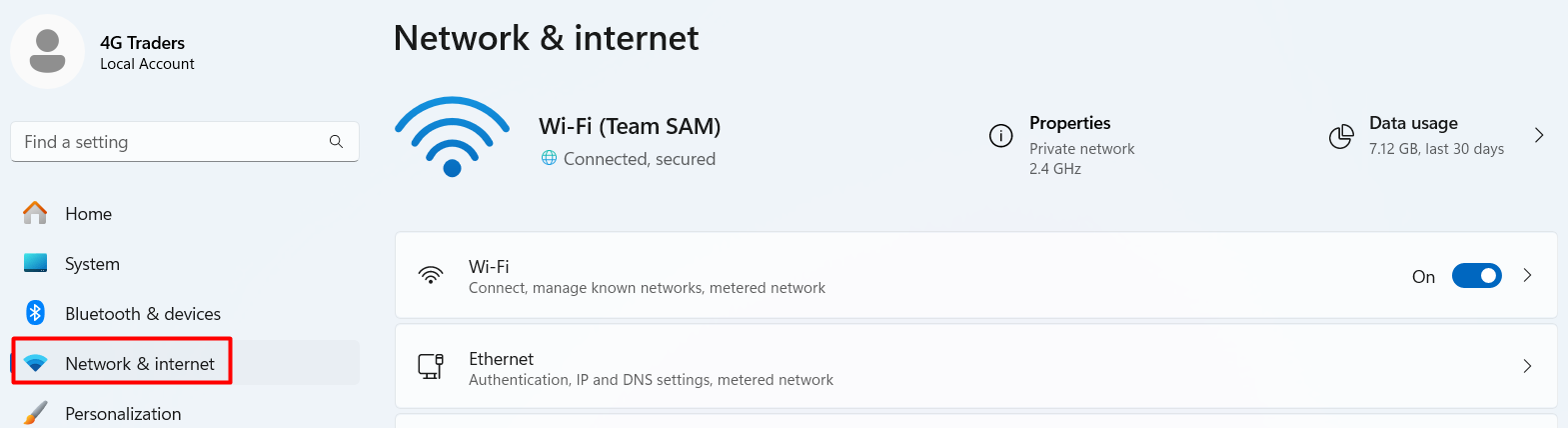Image resolution: width=1568 pixels, height=428 pixels.
Task: Select Network & internet in sidebar
Action: point(139,364)
